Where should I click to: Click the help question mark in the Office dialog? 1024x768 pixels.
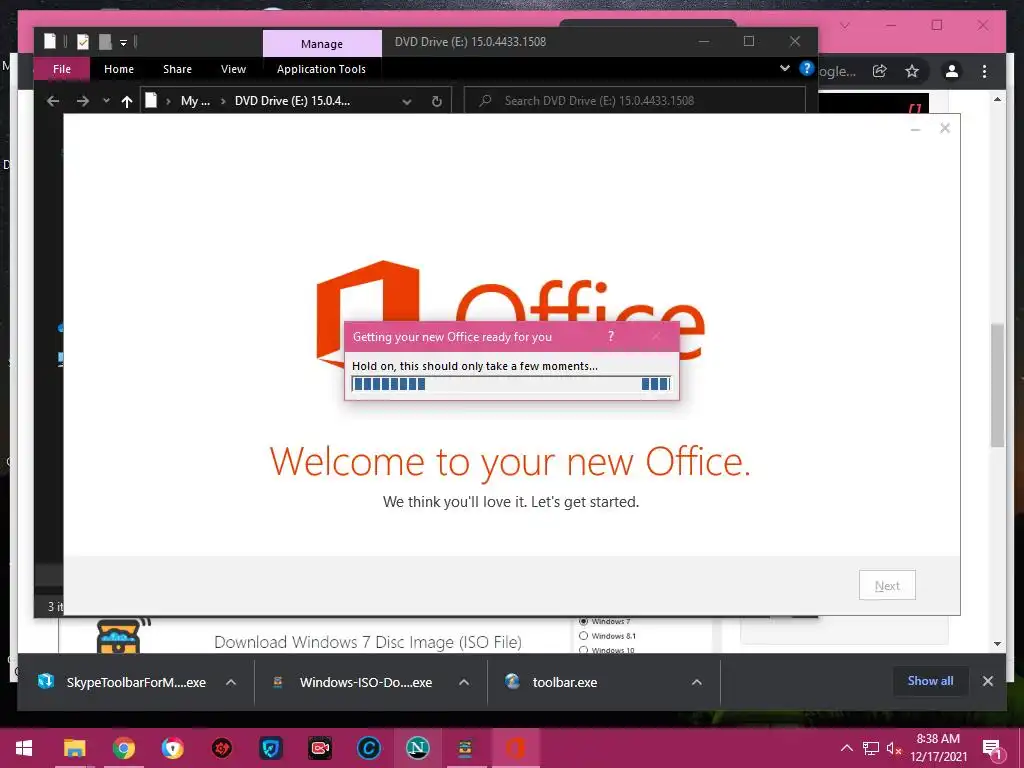[x=611, y=336]
